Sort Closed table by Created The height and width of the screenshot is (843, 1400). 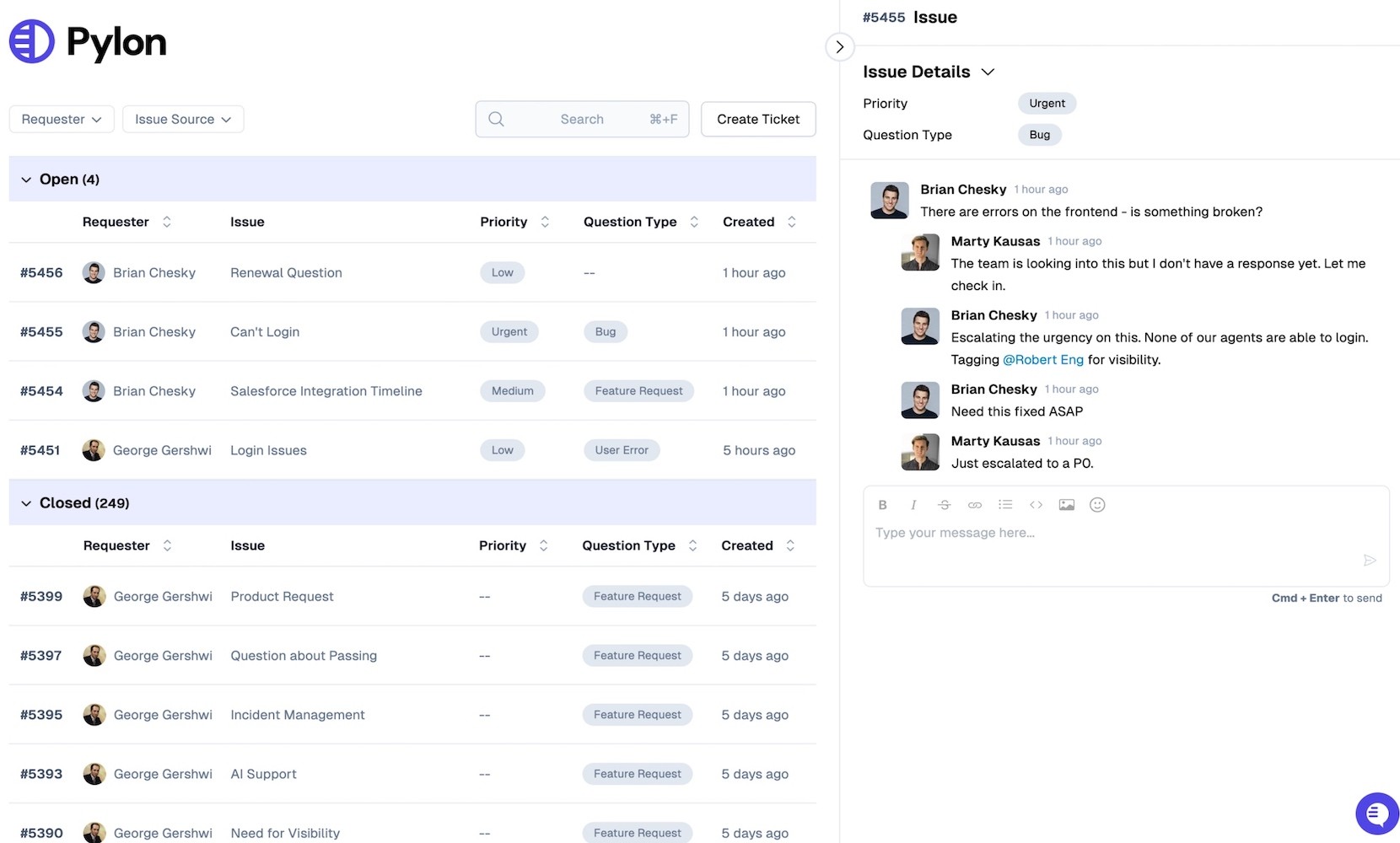coord(790,545)
